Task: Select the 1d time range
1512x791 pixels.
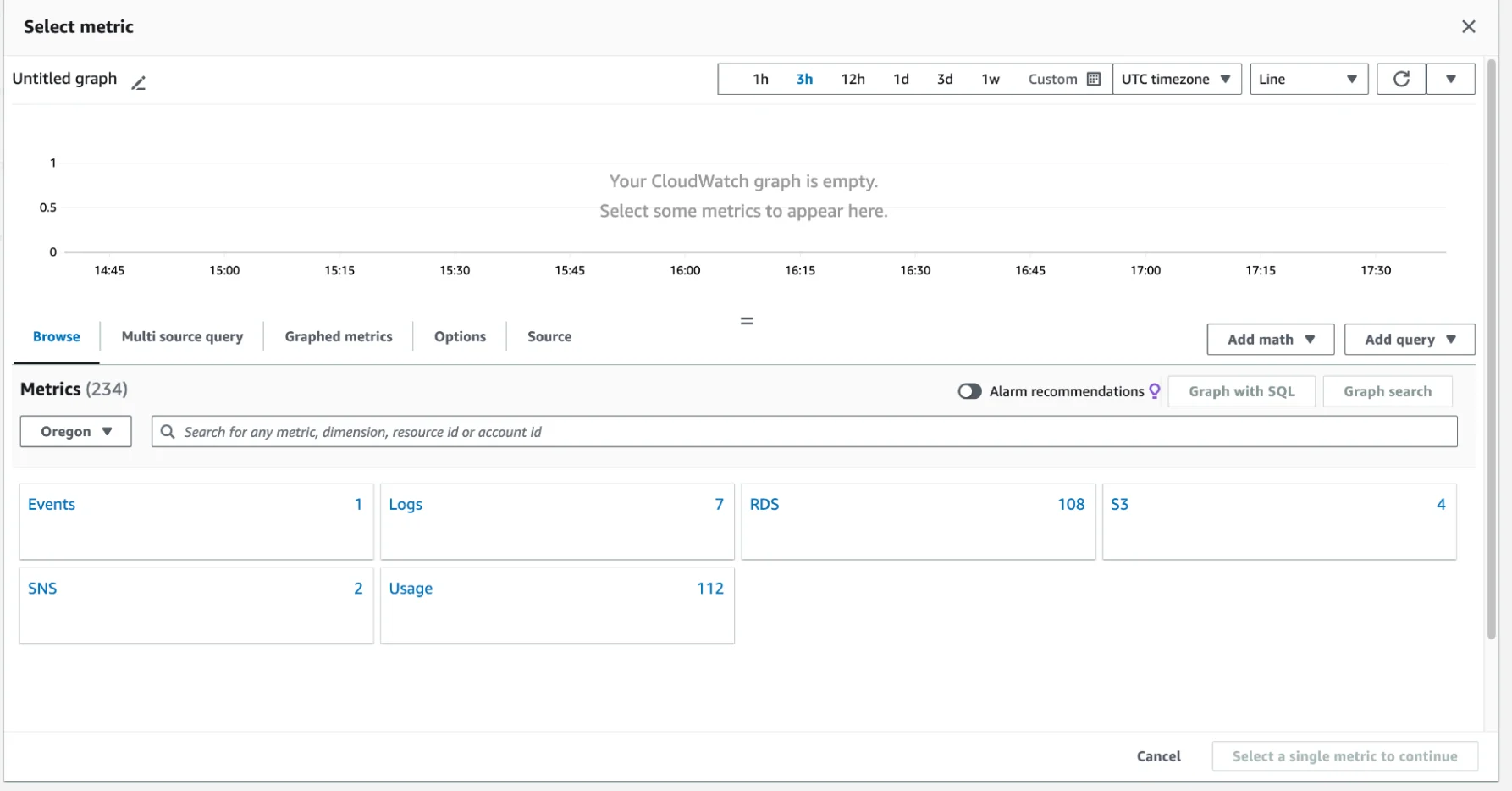Action: click(901, 79)
